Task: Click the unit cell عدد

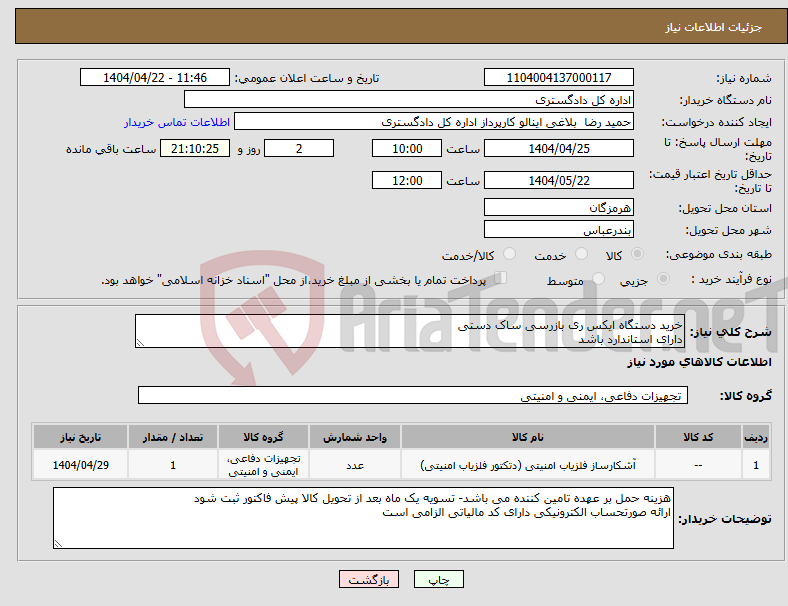Action: click(x=355, y=465)
